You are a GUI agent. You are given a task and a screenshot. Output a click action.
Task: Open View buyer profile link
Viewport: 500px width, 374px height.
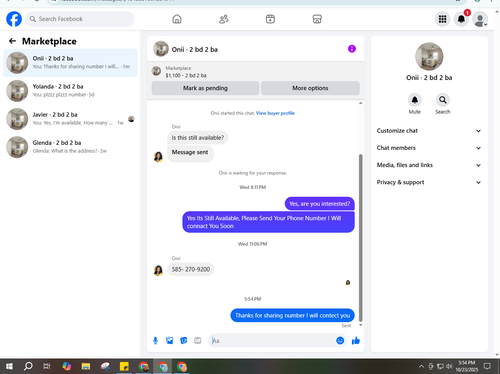point(275,113)
